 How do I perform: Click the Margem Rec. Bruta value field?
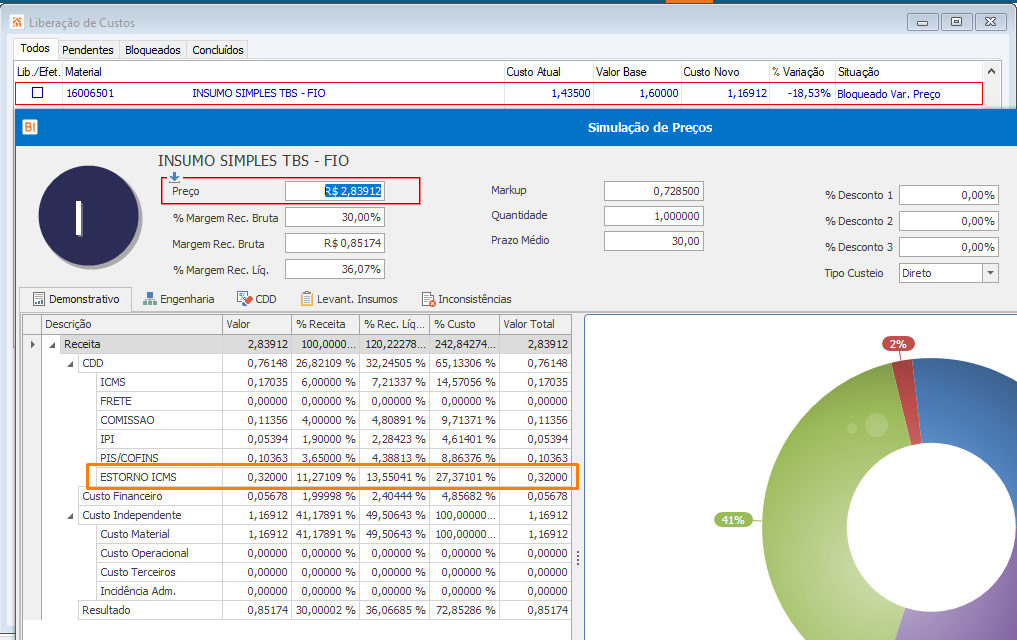pyautogui.click(x=335, y=243)
